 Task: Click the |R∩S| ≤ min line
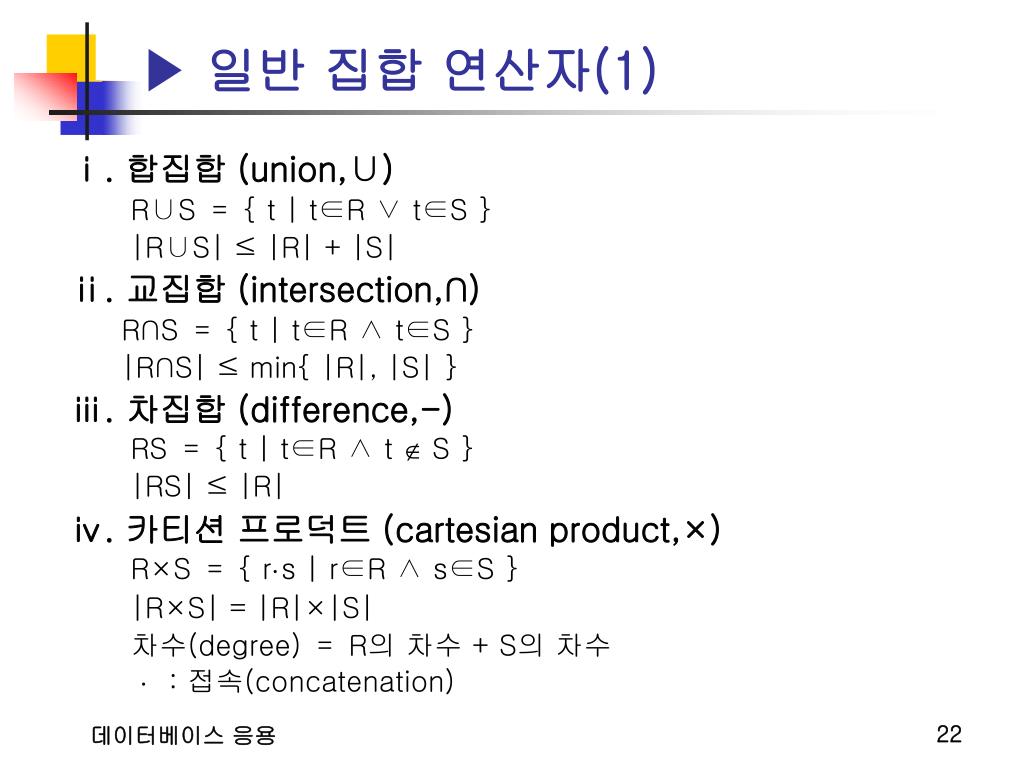point(291,367)
